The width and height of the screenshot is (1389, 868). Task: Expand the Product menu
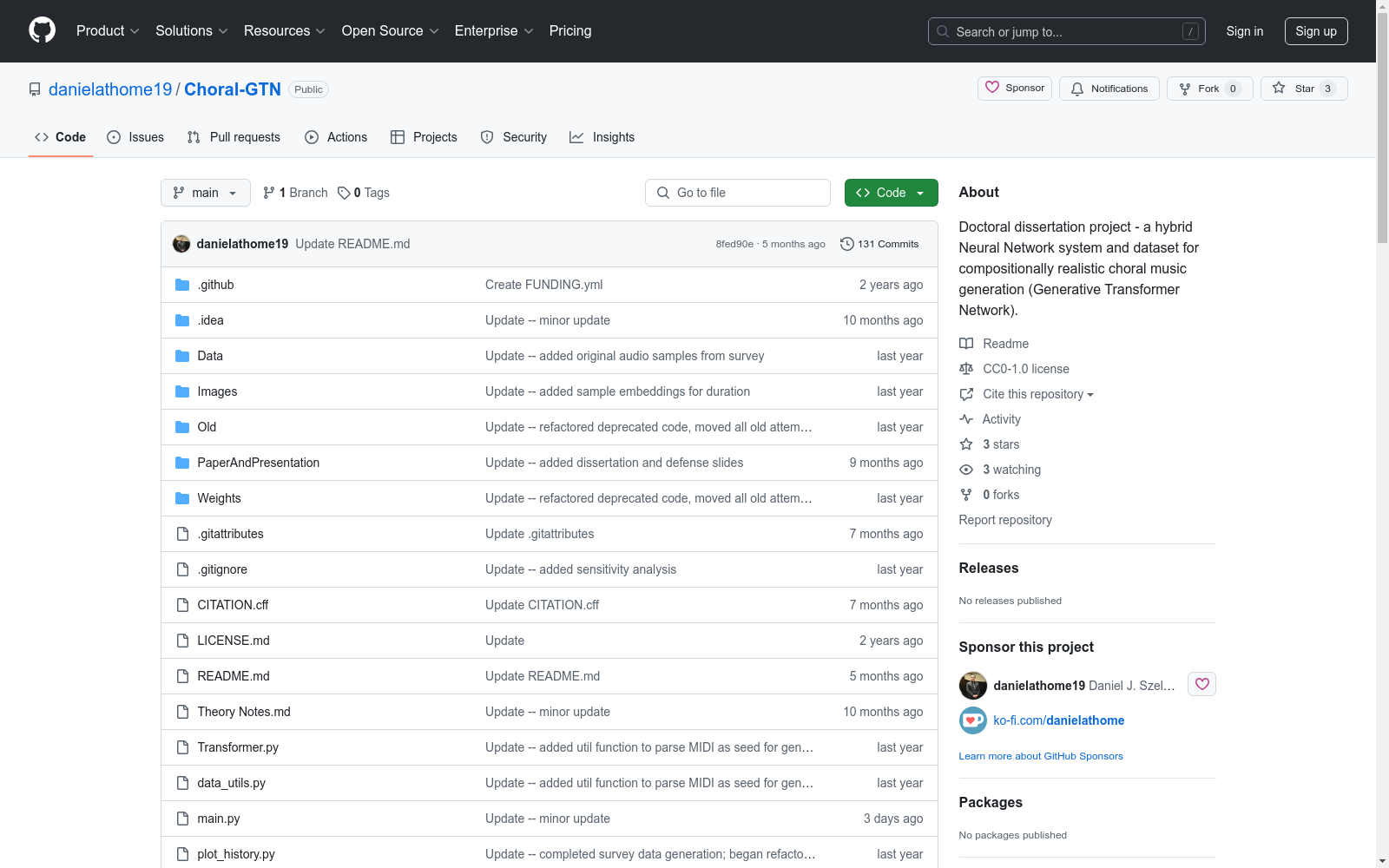tap(108, 30)
